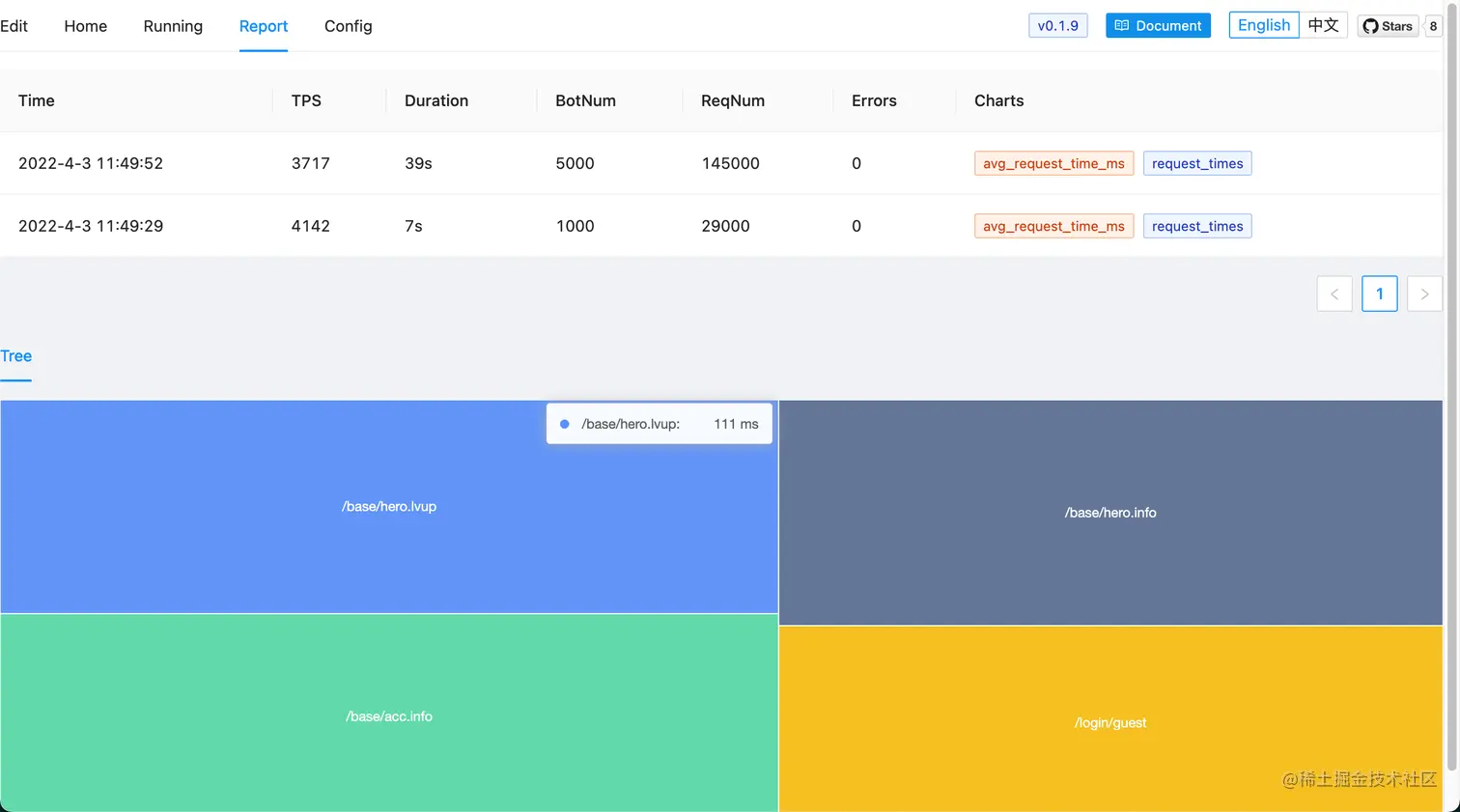This screenshot has width=1460, height=812.
Task: Select page 1 in pagination
Action: (x=1380, y=294)
